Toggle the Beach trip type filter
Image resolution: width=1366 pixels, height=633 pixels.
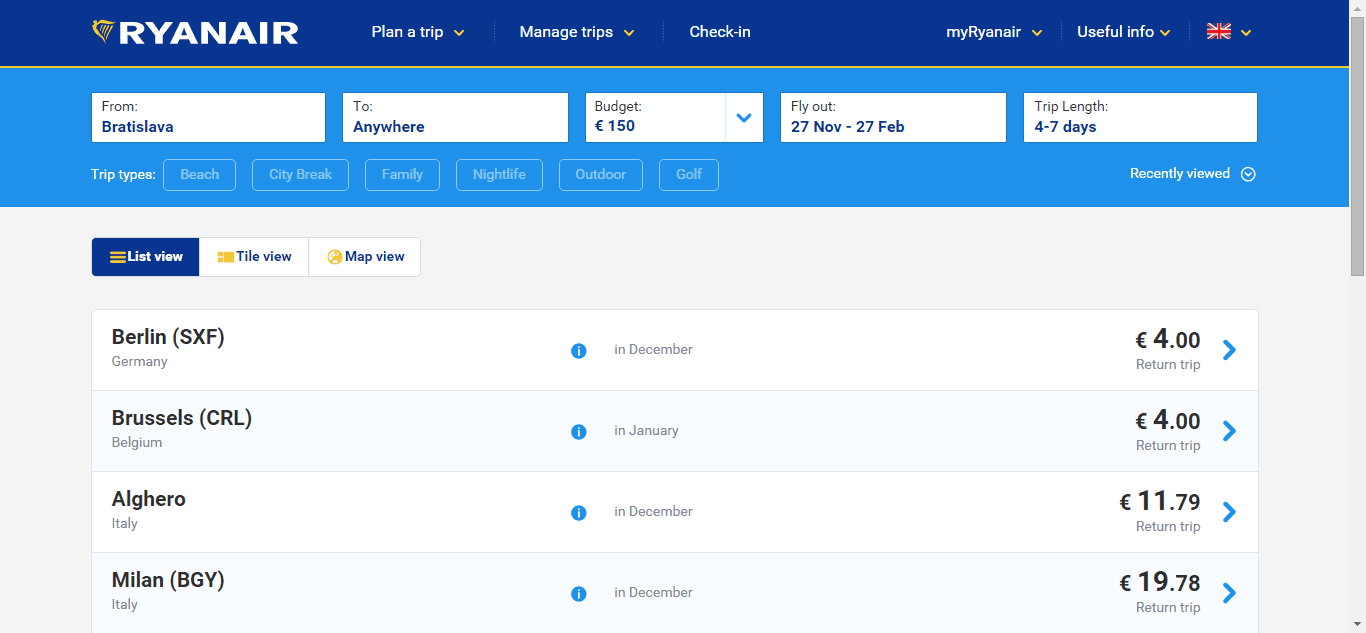pos(199,174)
